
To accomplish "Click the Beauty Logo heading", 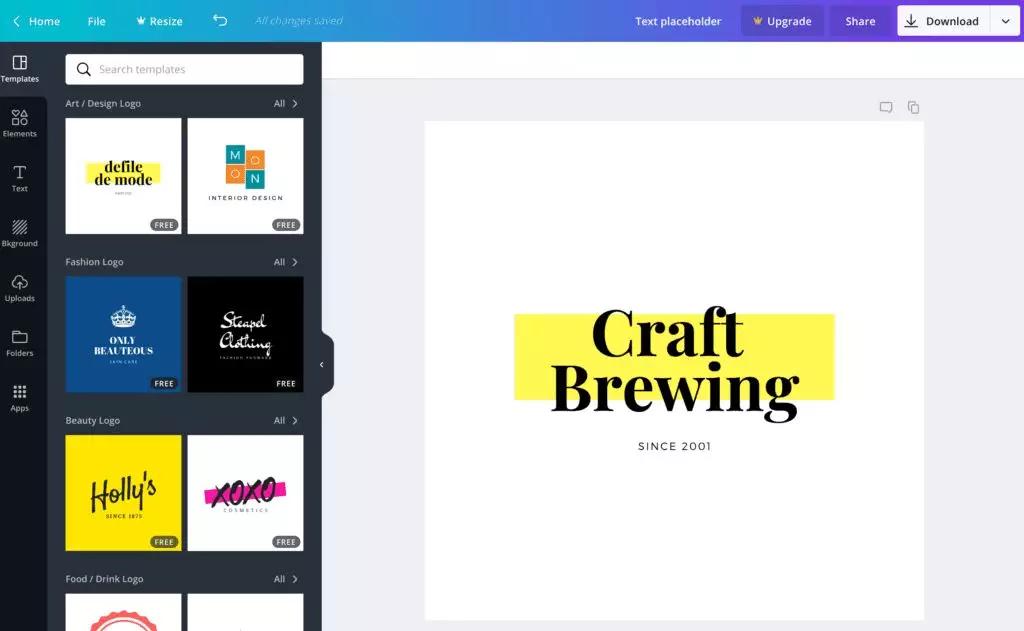I will (x=93, y=421).
